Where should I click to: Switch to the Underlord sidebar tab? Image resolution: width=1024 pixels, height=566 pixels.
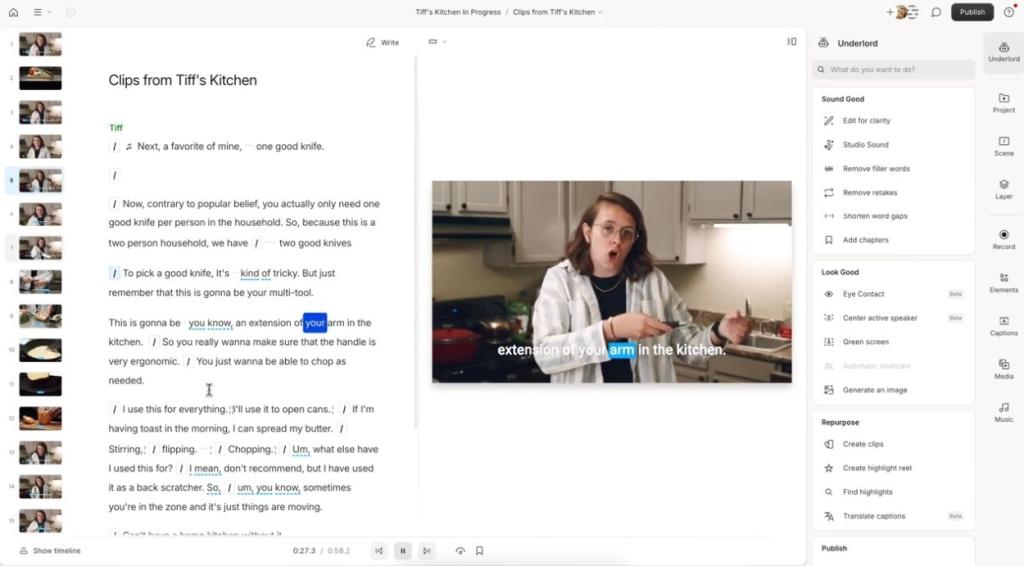click(1003, 48)
